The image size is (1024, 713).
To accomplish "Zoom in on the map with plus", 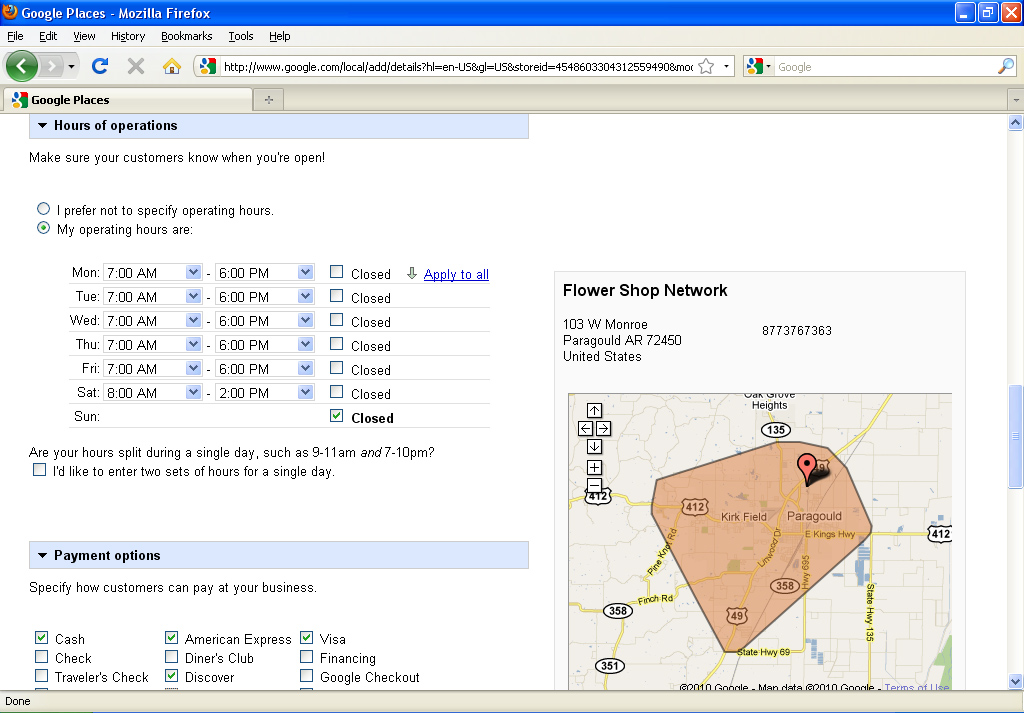I will (x=594, y=467).
